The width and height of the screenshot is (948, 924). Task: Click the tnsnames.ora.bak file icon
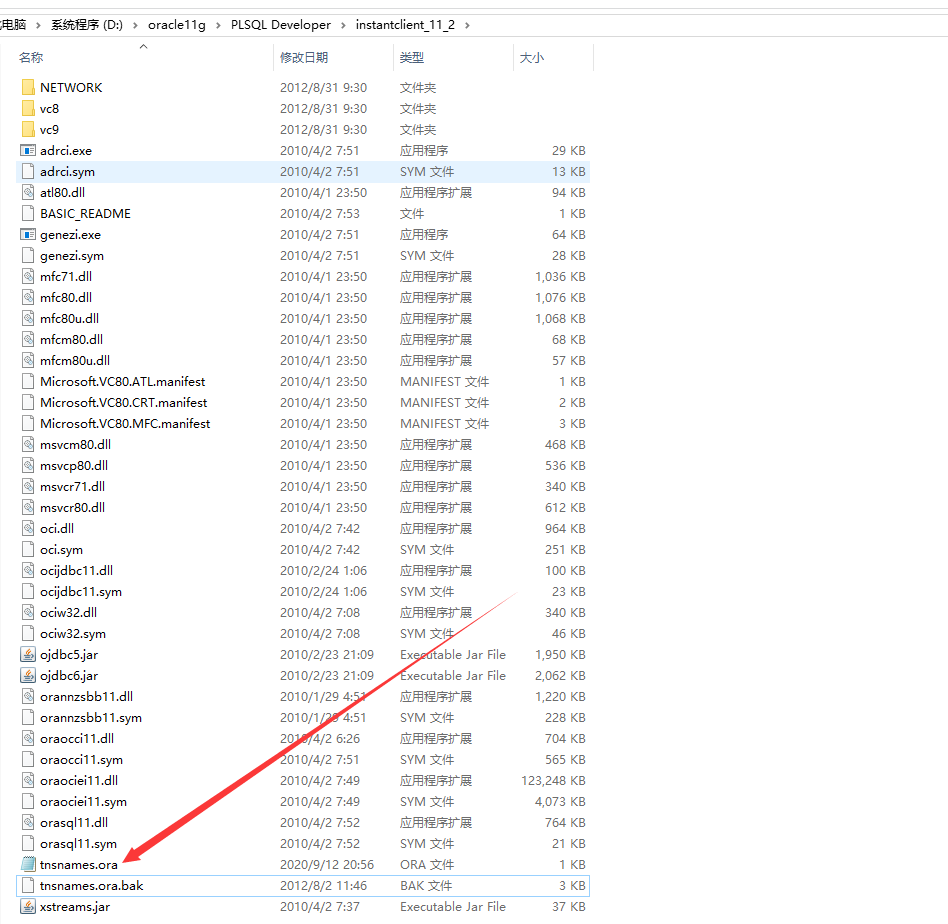point(28,885)
